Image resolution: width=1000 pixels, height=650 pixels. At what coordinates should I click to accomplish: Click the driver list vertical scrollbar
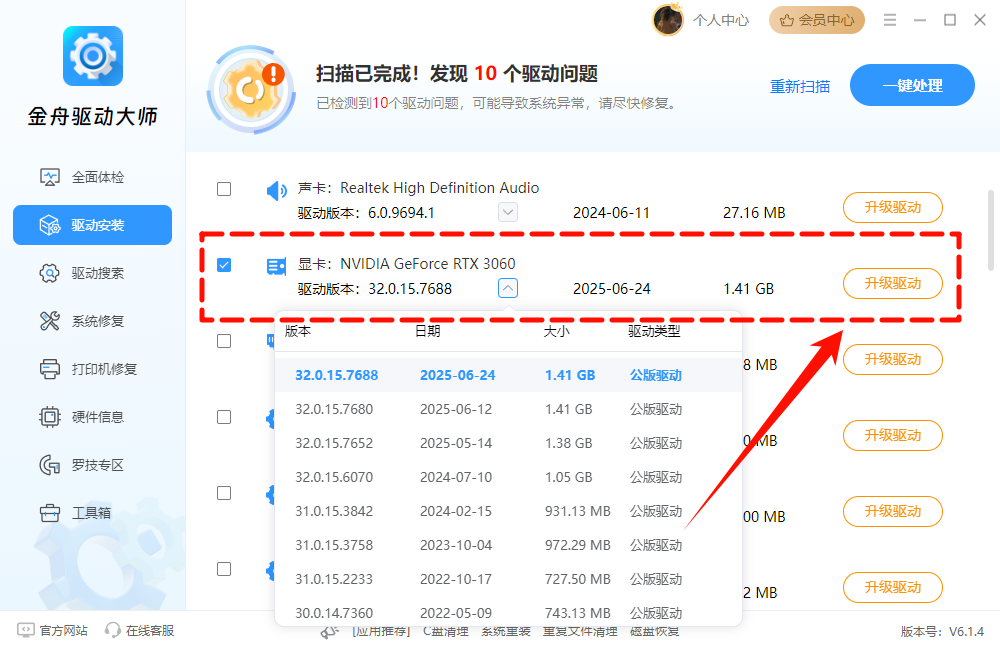pos(991,230)
